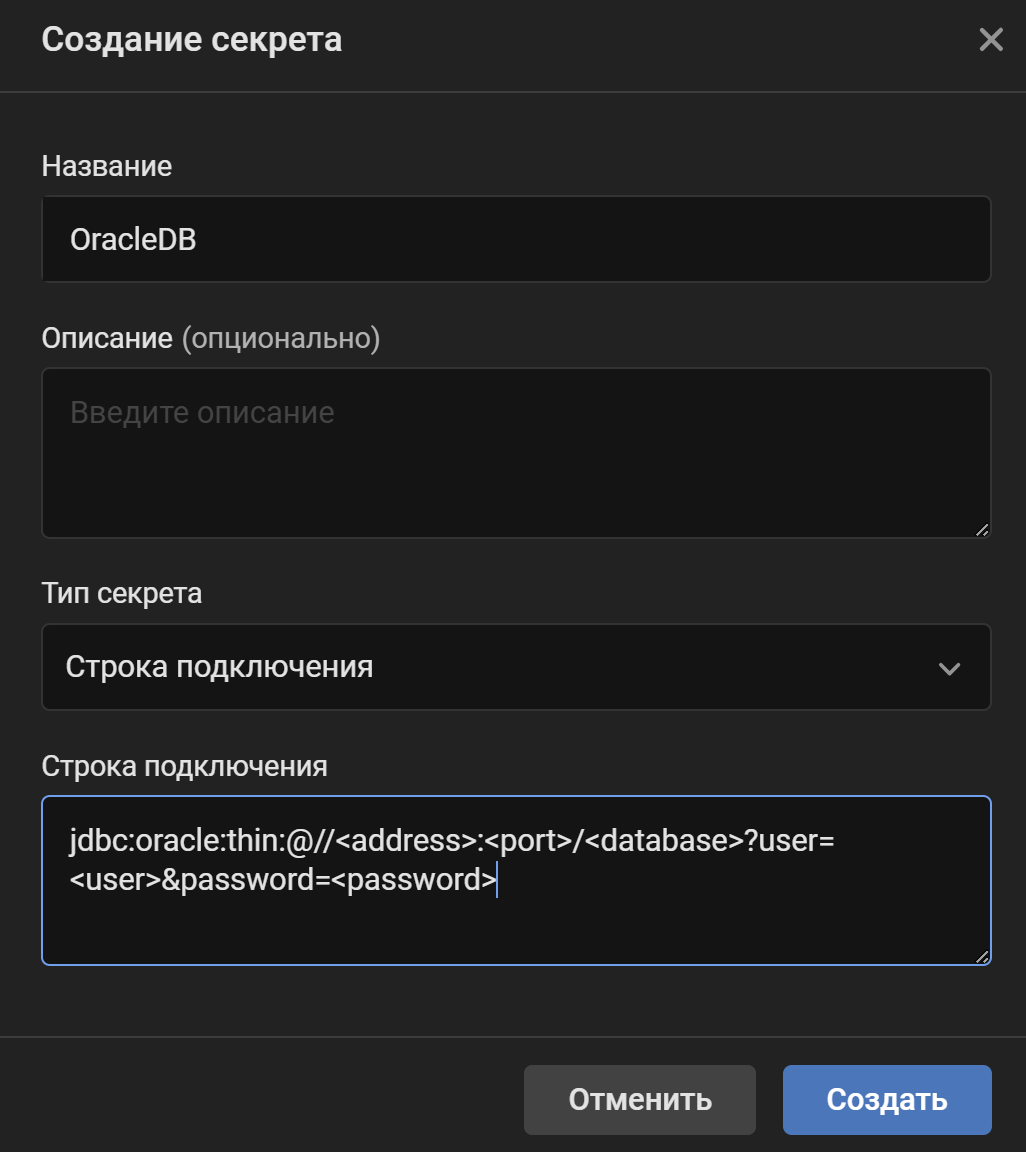1026x1152 pixels.
Task: Select the OracleDB name text field
Action: pos(516,238)
